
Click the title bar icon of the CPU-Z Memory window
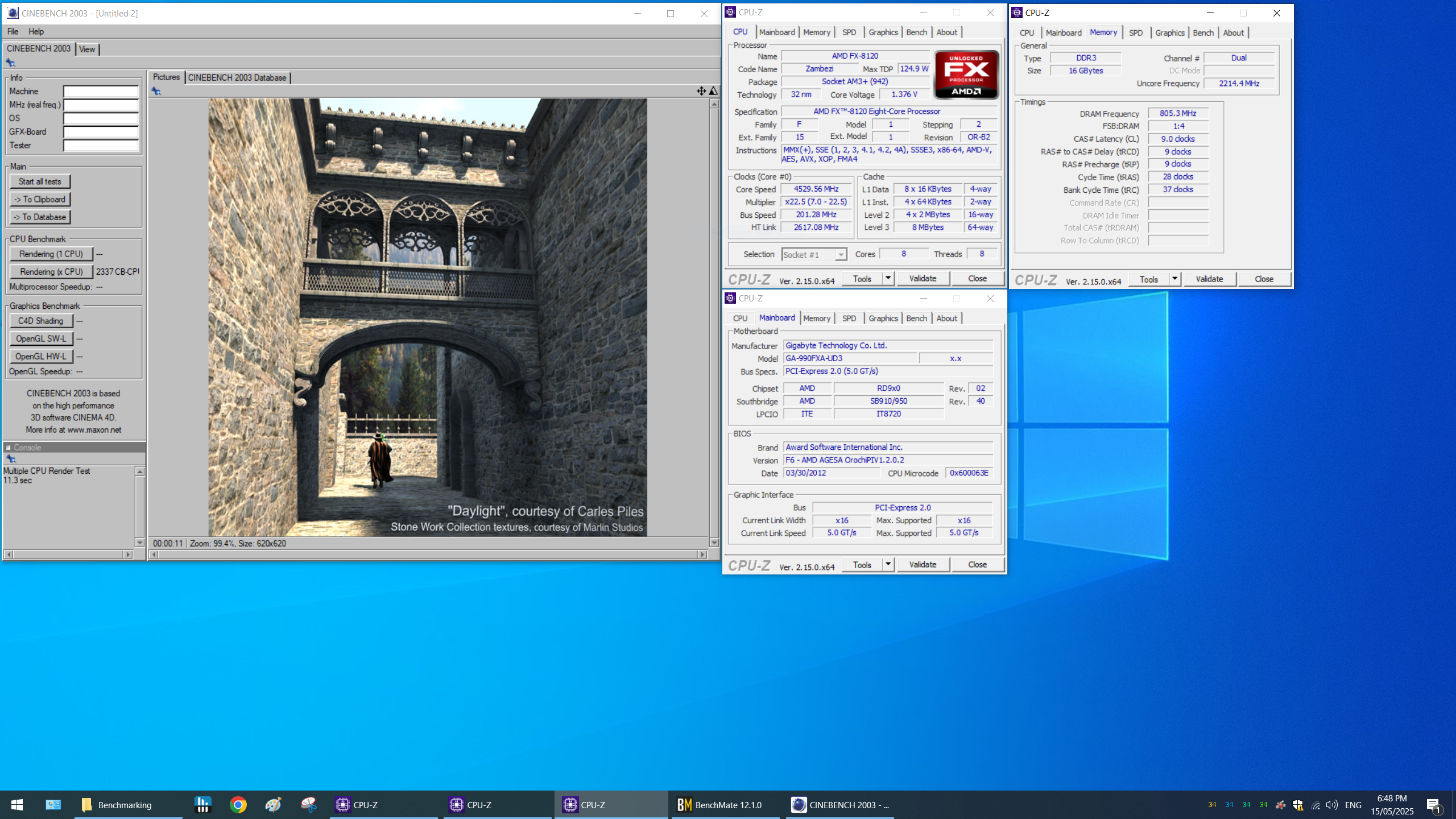(1017, 13)
